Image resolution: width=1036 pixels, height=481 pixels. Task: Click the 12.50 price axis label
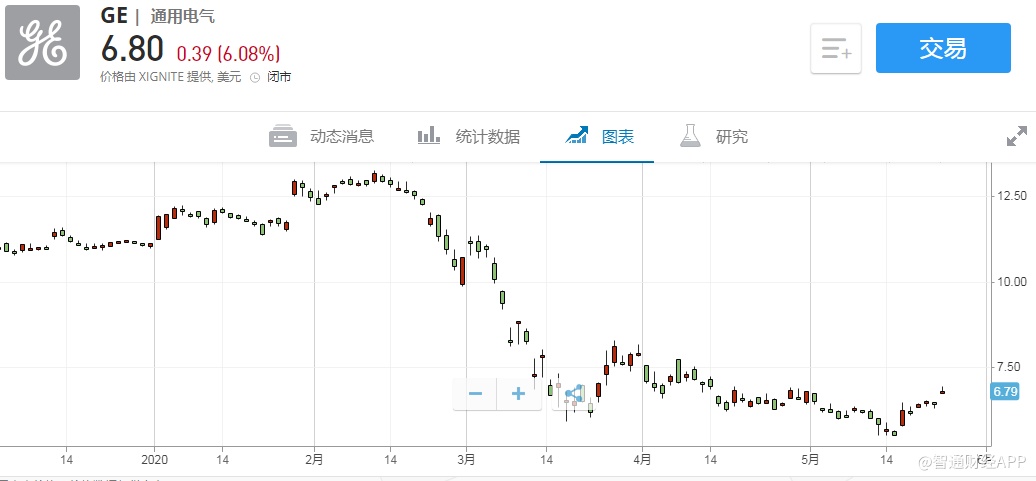[1011, 195]
